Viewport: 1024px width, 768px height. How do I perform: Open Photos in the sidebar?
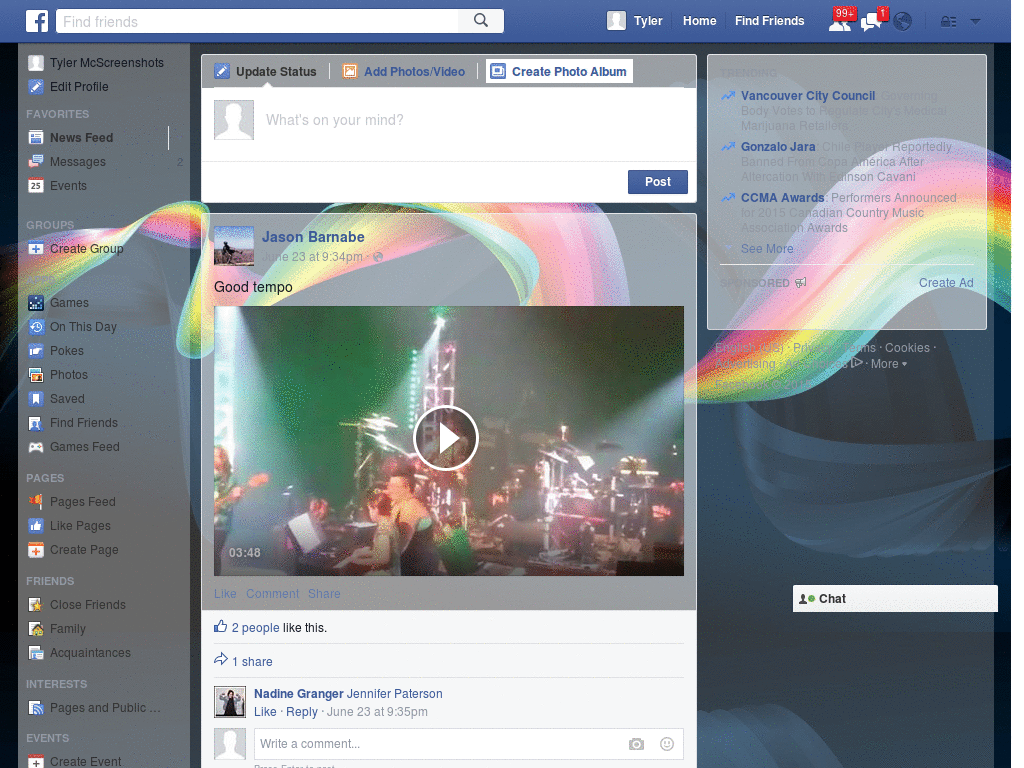(69, 375)
